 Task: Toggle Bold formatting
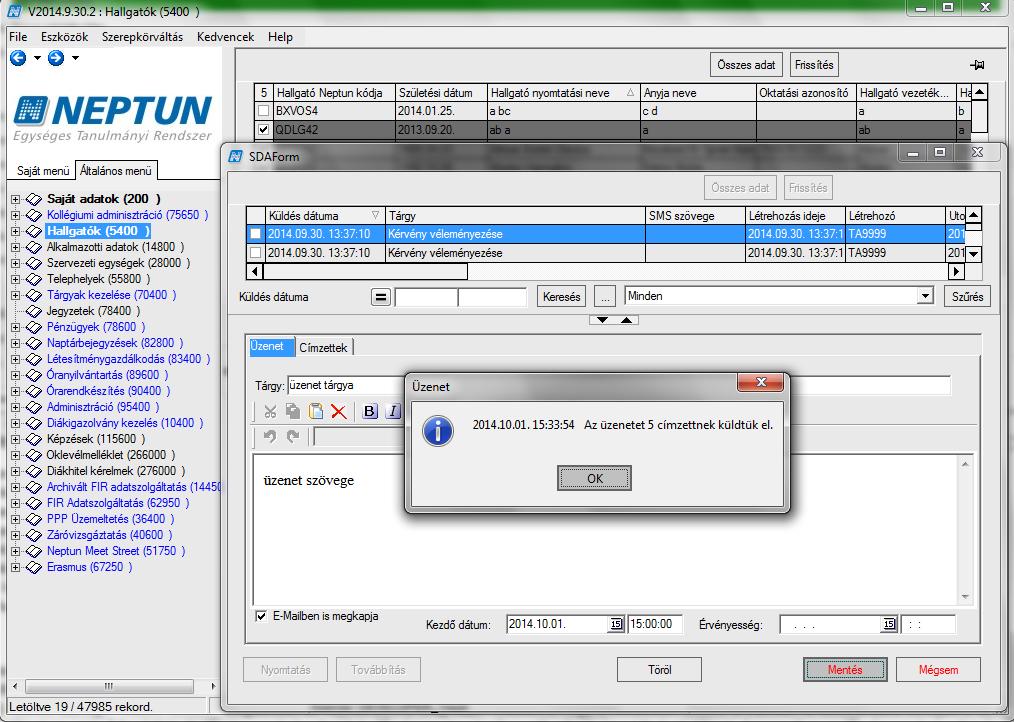[369, 411]
